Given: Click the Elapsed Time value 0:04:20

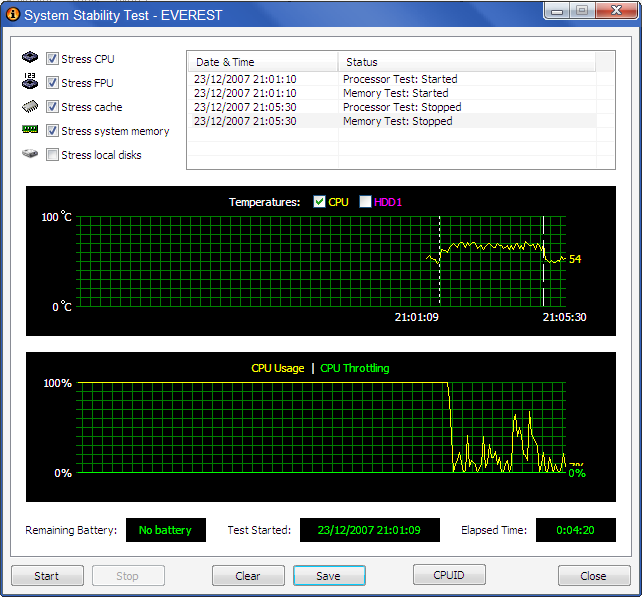Looking at the screenshot, I should (x=576, y=530).
